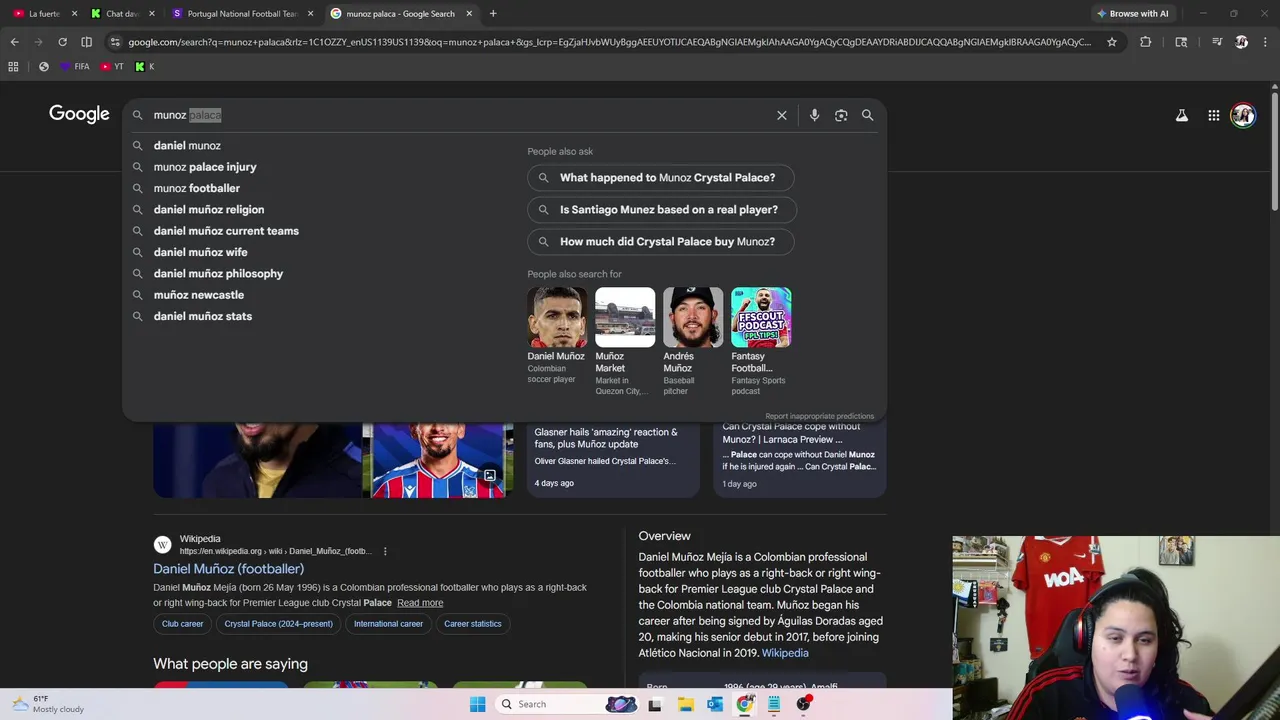
Task: Click inside the Google search input field
Action: 460,115
